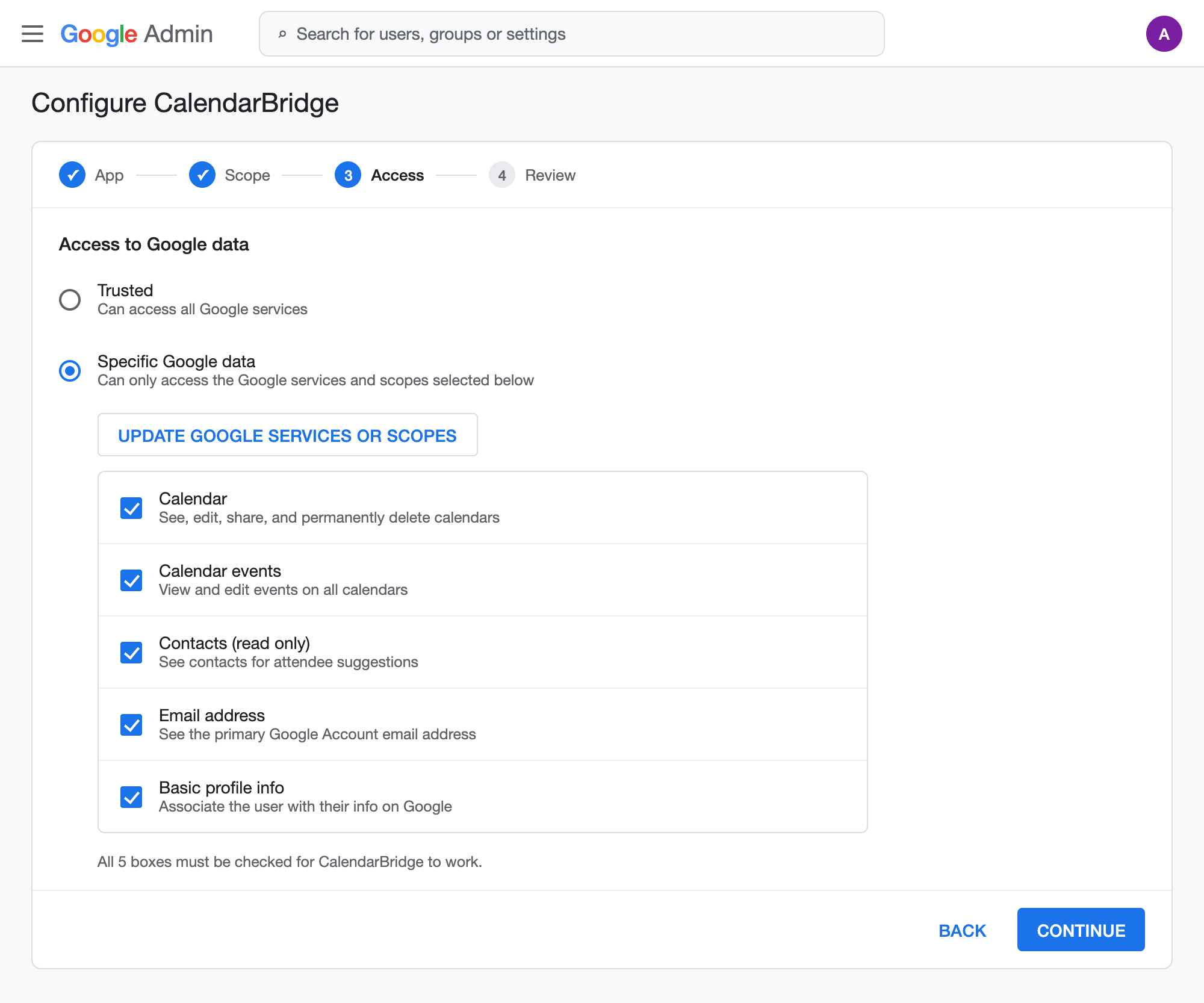Open the hamburger main menu
The height and width of the screenshot is (1003, 1204).
[x=33, y=34]
